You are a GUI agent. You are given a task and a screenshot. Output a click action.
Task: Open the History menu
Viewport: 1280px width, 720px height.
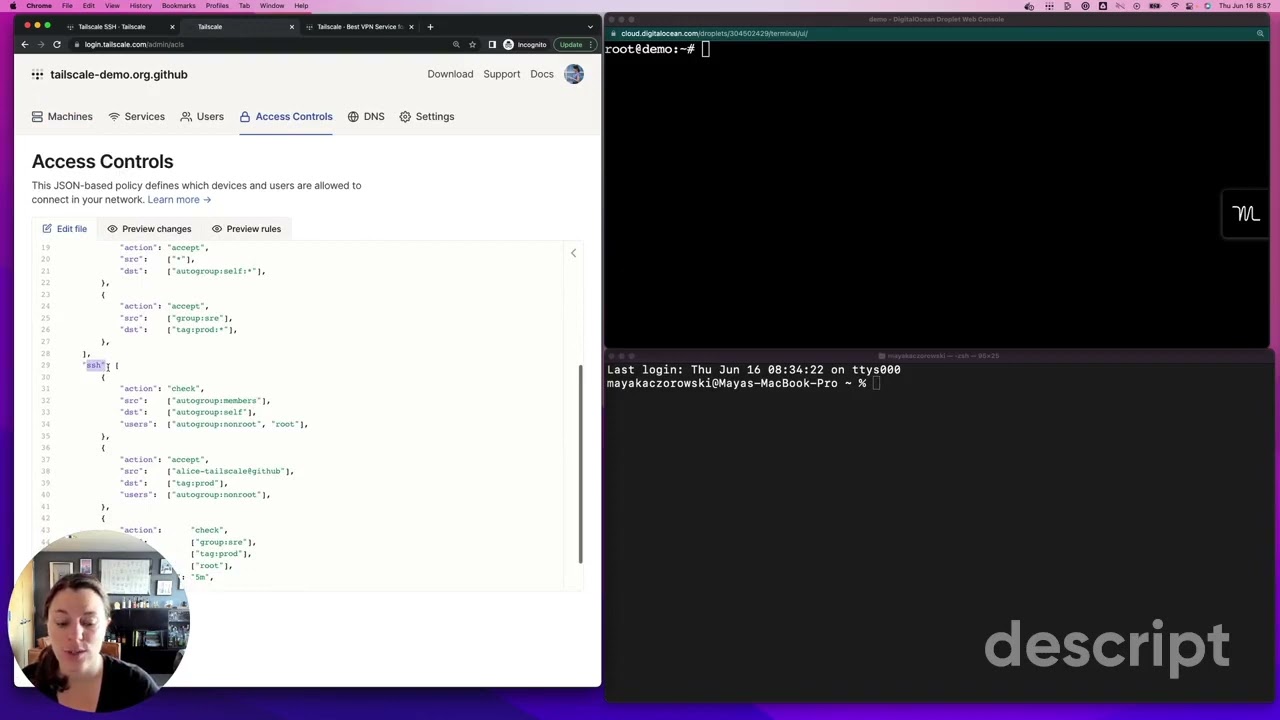click(140, 6)
